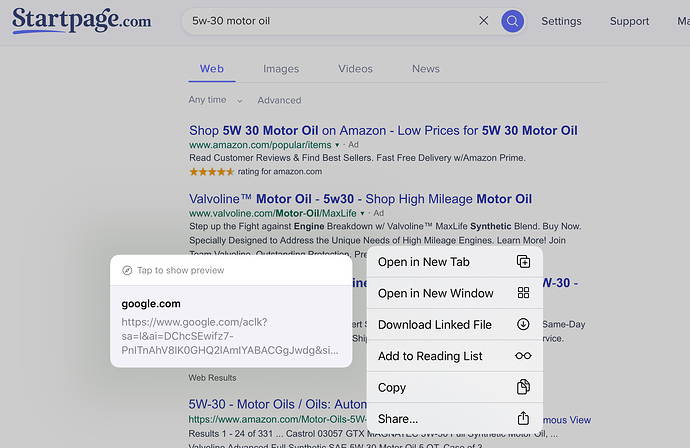Clear the search field with X icon
690x448 pixels.
click(484, 20)
